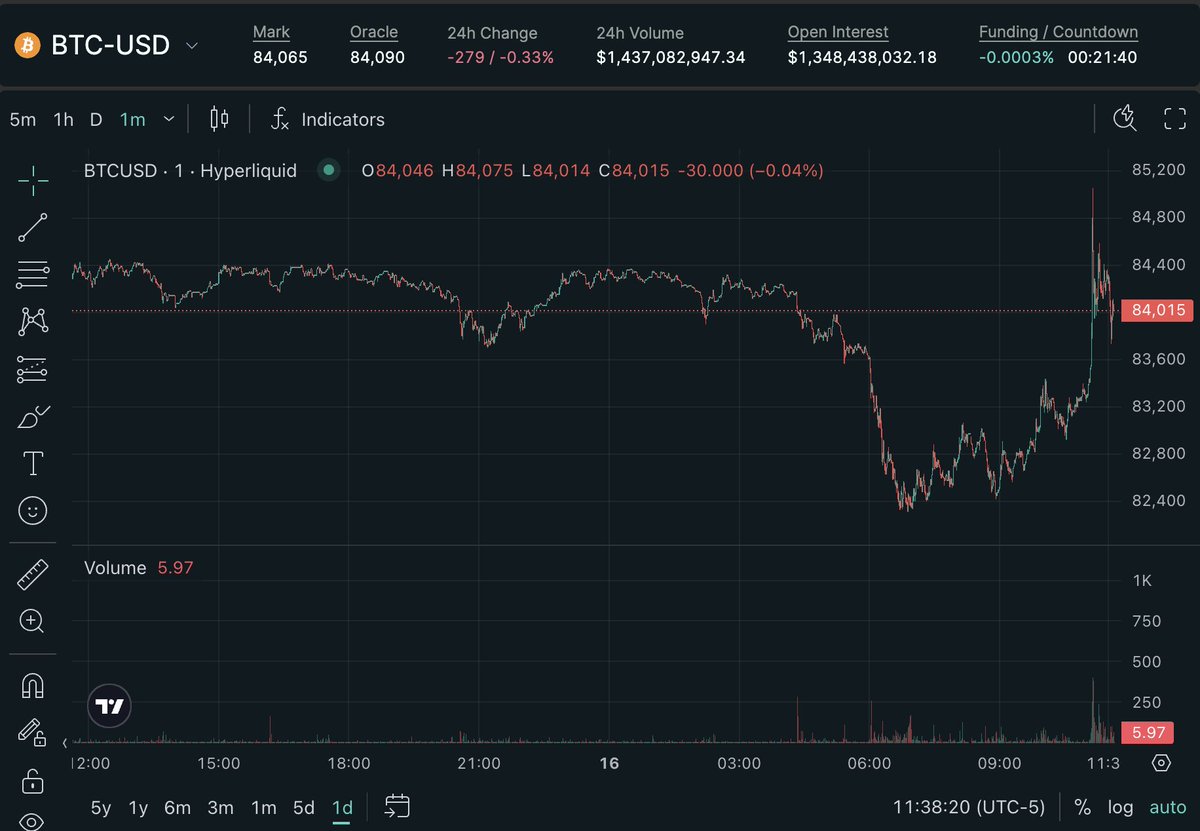Click the funding rate -0.0003%

point(1016,57)
